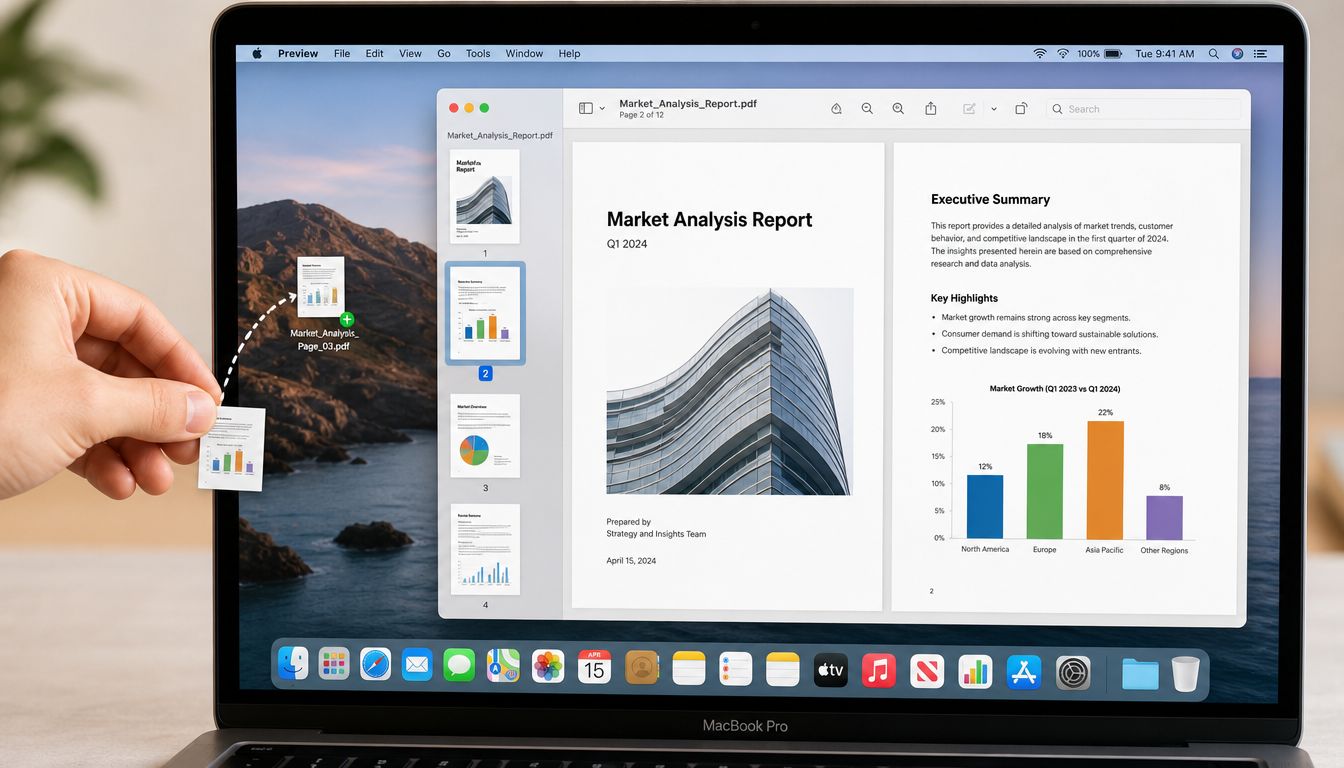The image size is (1344, 768).
Task: Open News from the Dock
Action: tap(927, 671)
